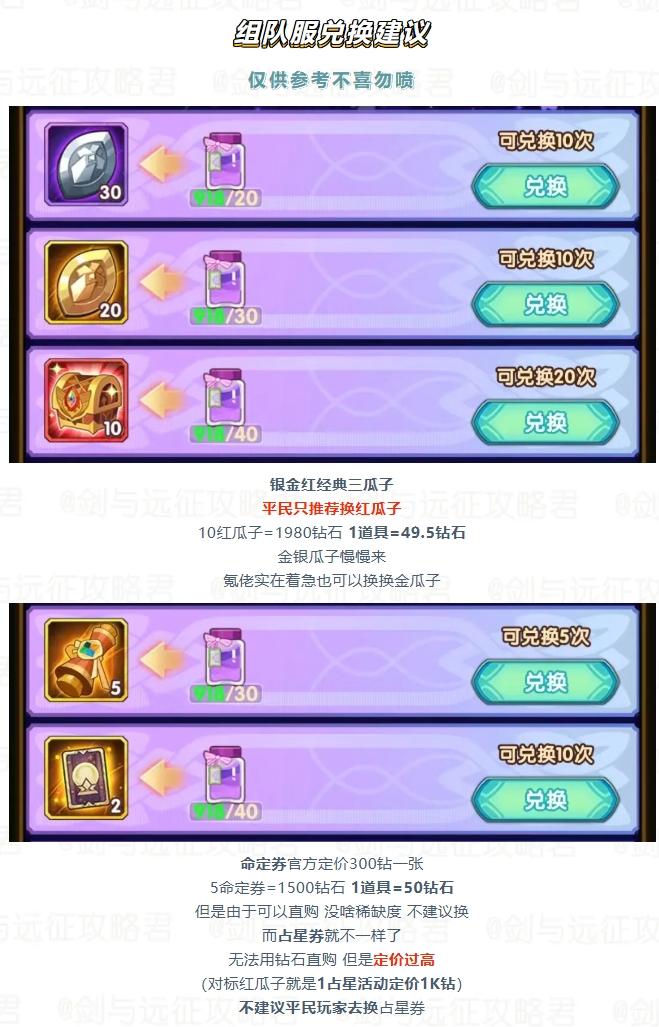This screenshot has height=1027, width=659.
Task: Click purple jar cost icon in scroll row
Action: point(224,657)
